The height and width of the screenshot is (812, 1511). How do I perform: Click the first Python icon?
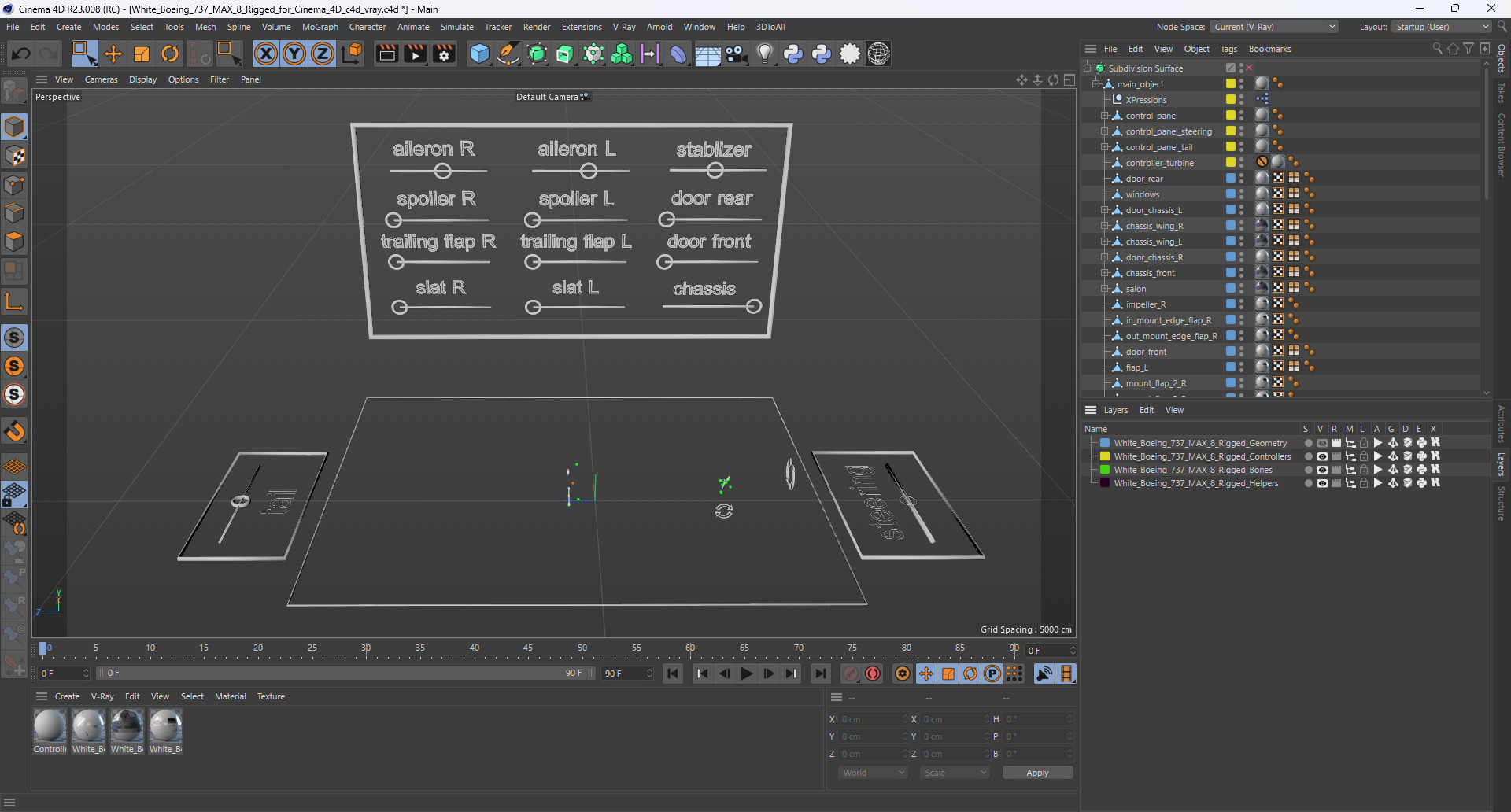793,54
